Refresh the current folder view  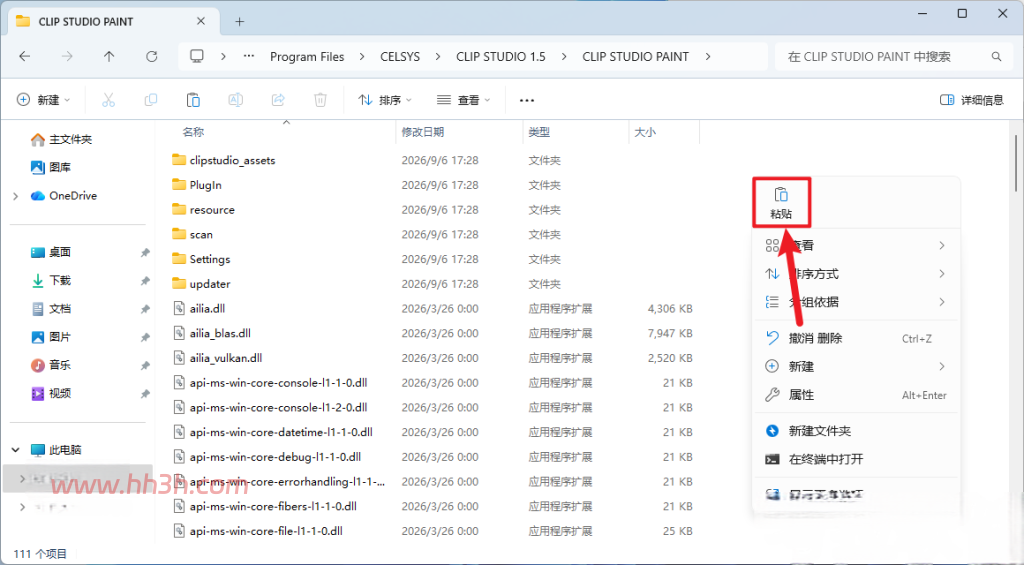click(x=152, y=57)
